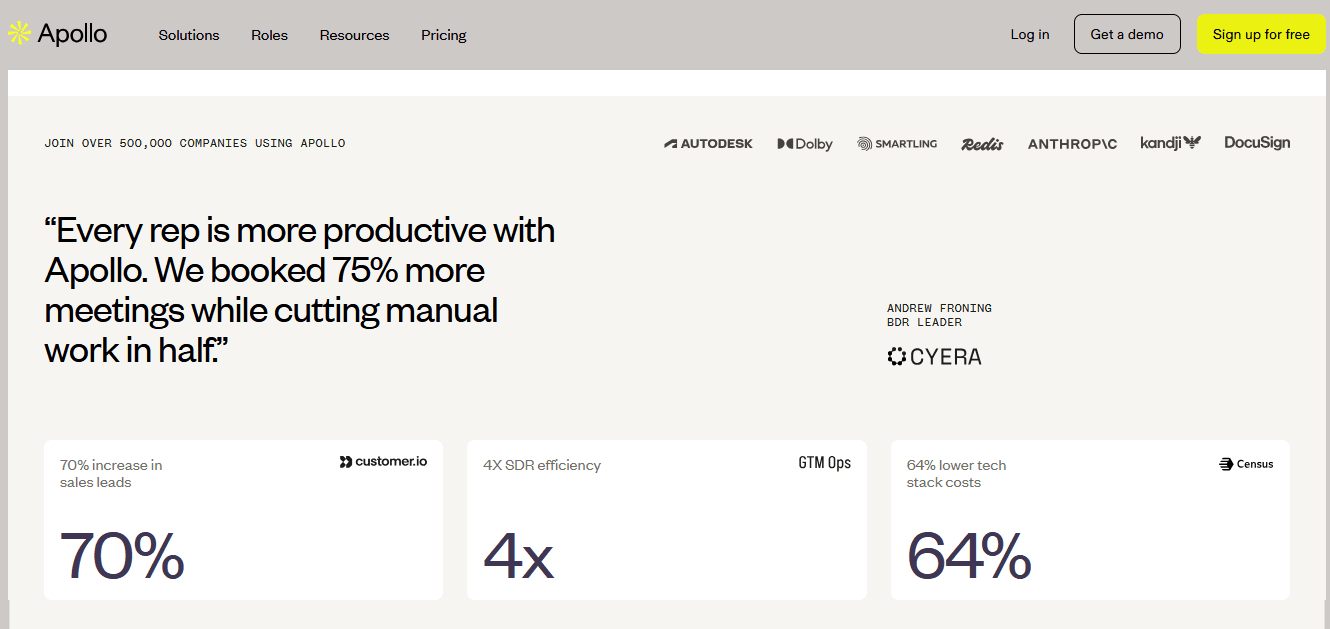This screenshot has width=1330, height=629.
Task: Open the Solutions navigation dropdown
Action: coord(189,35)
